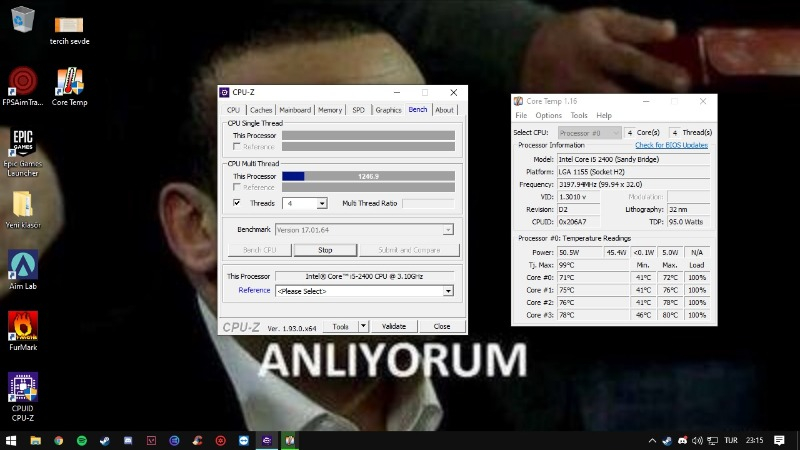800x450 pixels.
Task: Open Google Chrome from the taskbar
Action: pyautogui.click(x=59, y=440)
